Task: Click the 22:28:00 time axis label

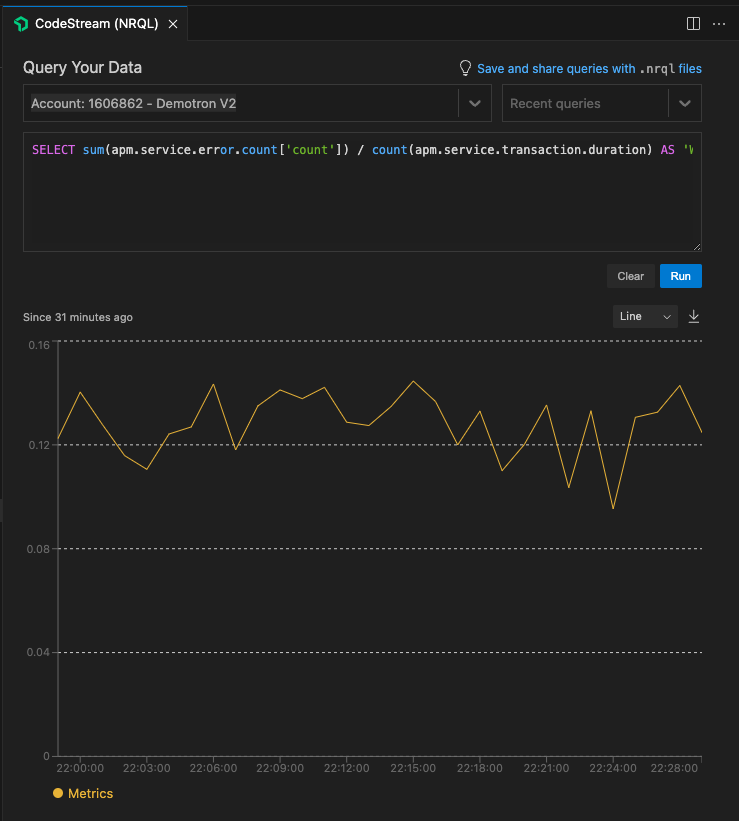Action: [x=674, y=768]
